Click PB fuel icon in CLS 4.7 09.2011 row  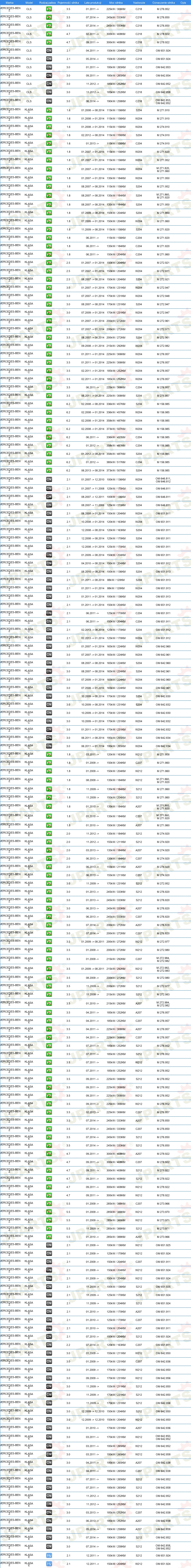(49, 43)
